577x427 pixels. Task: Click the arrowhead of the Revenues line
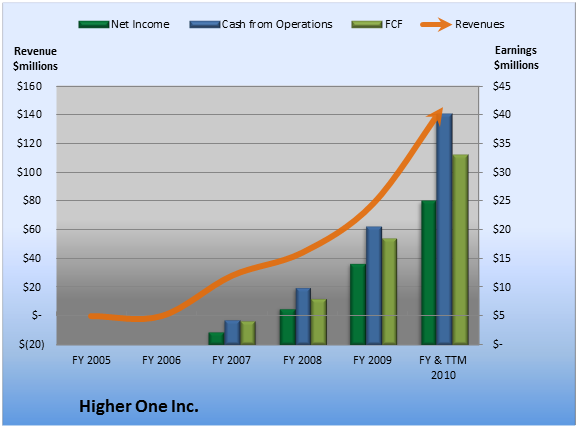435,115
